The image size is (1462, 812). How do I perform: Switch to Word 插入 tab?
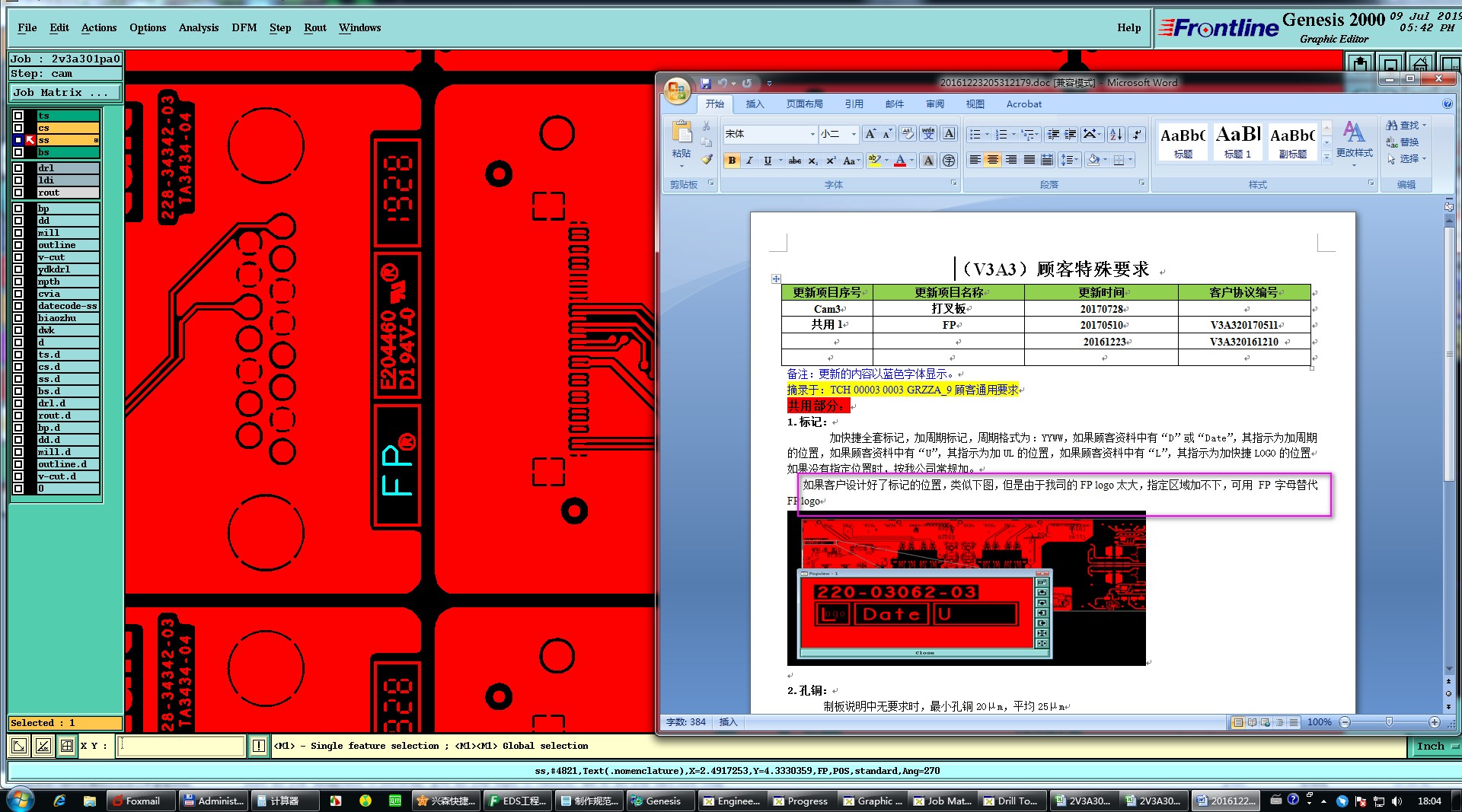755,104
